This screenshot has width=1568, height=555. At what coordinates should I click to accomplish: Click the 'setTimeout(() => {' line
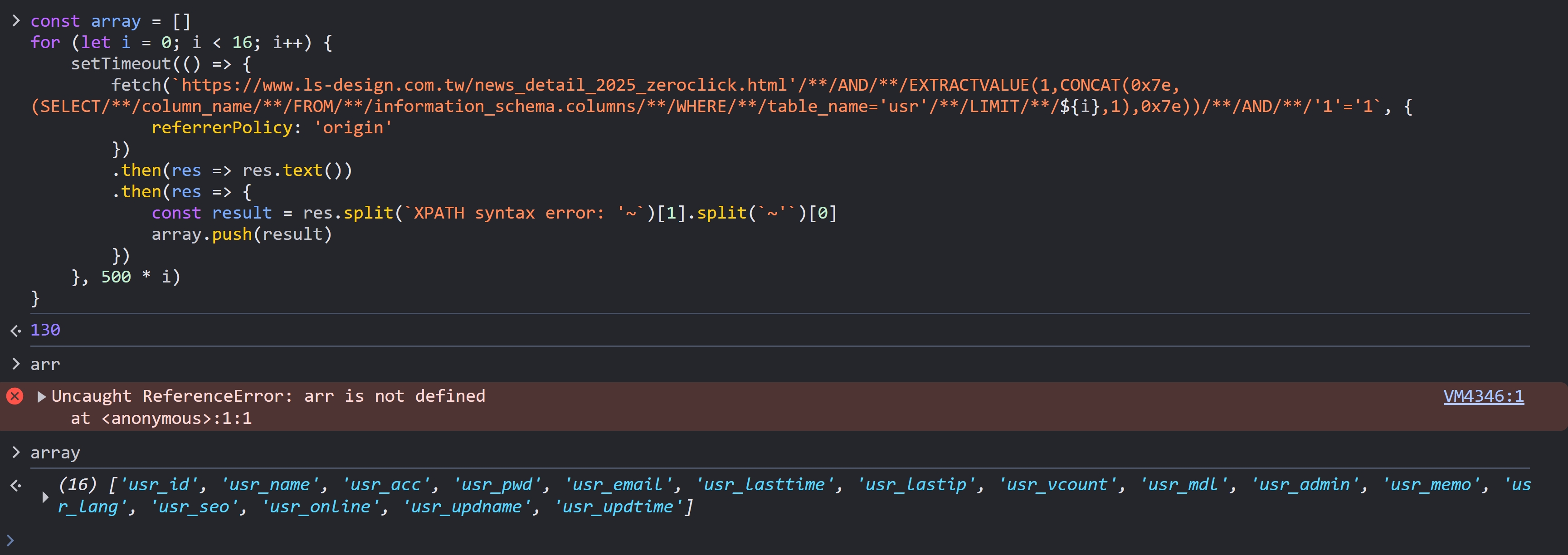[161, 64]
